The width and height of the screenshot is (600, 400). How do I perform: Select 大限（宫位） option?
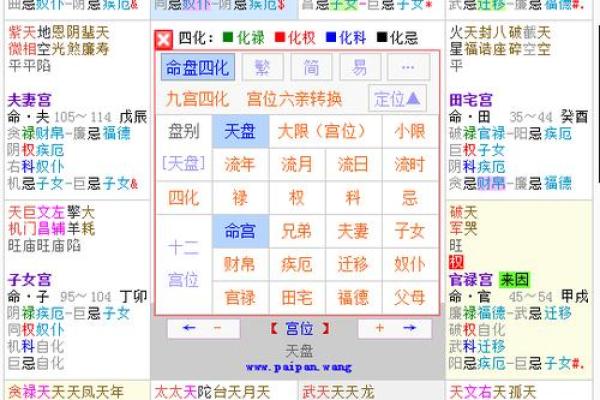(325, 132)
